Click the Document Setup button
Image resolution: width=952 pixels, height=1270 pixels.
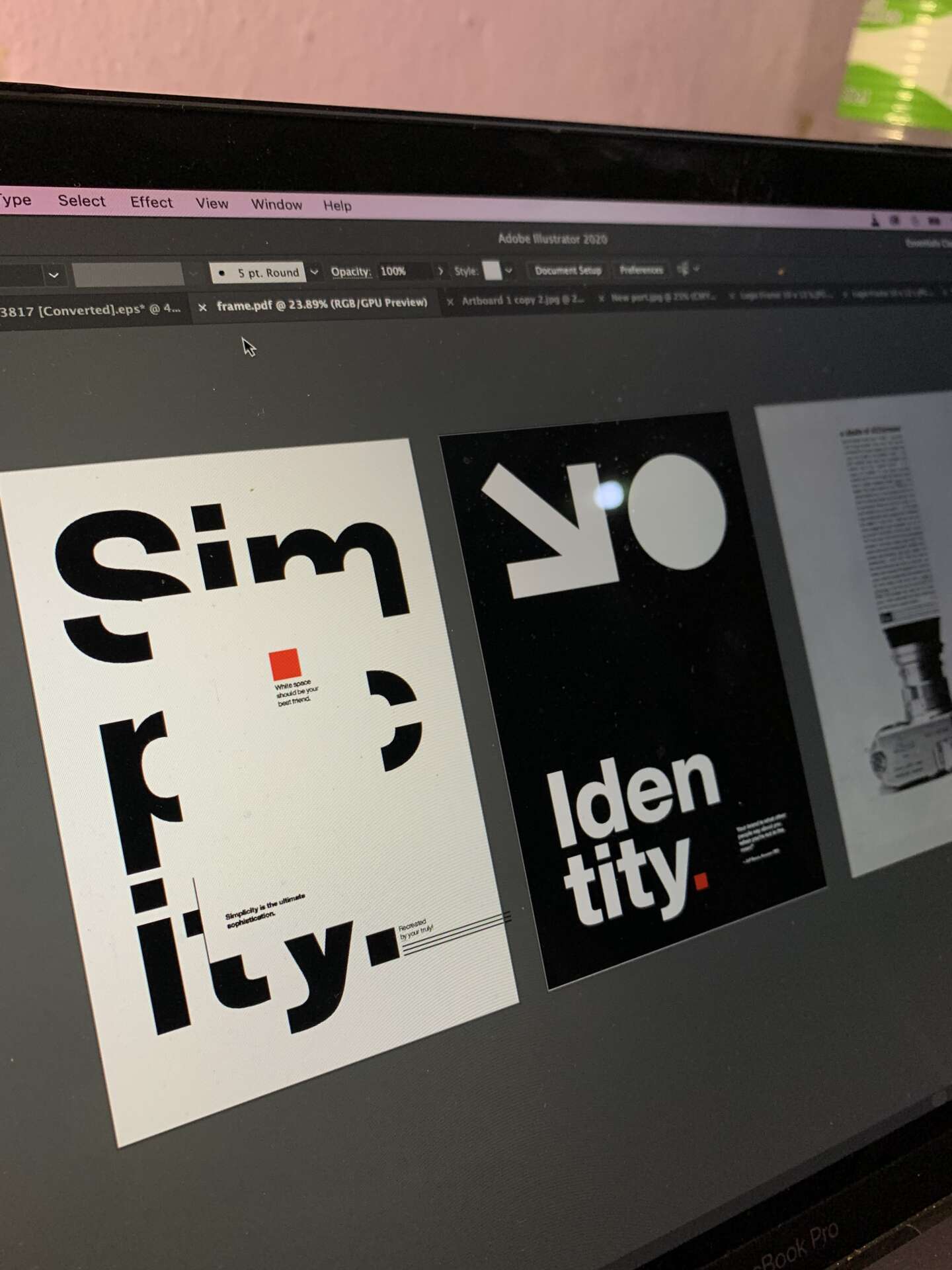pos(567,270)
